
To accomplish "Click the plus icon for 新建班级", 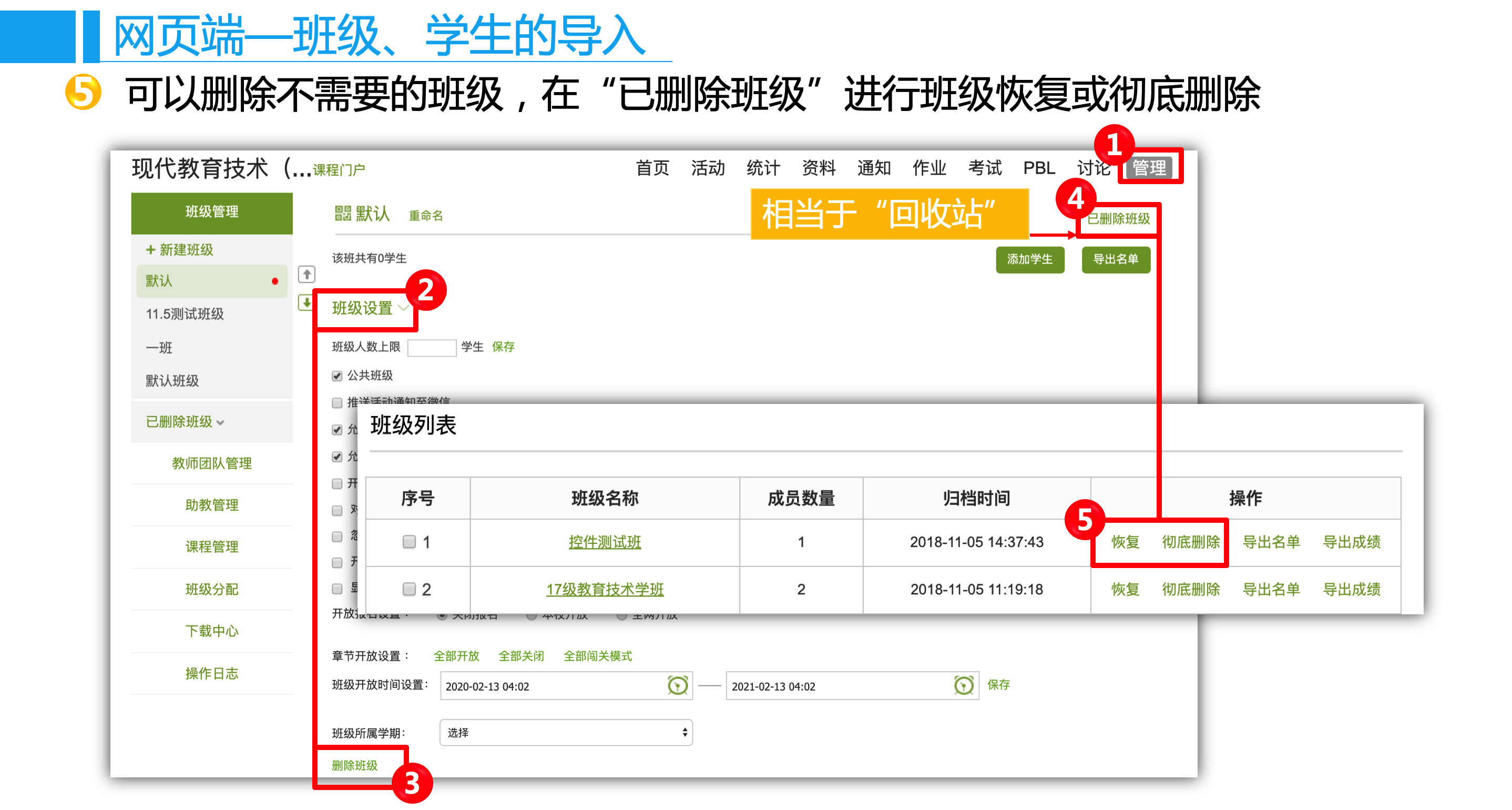I will [x=150, y=250].
